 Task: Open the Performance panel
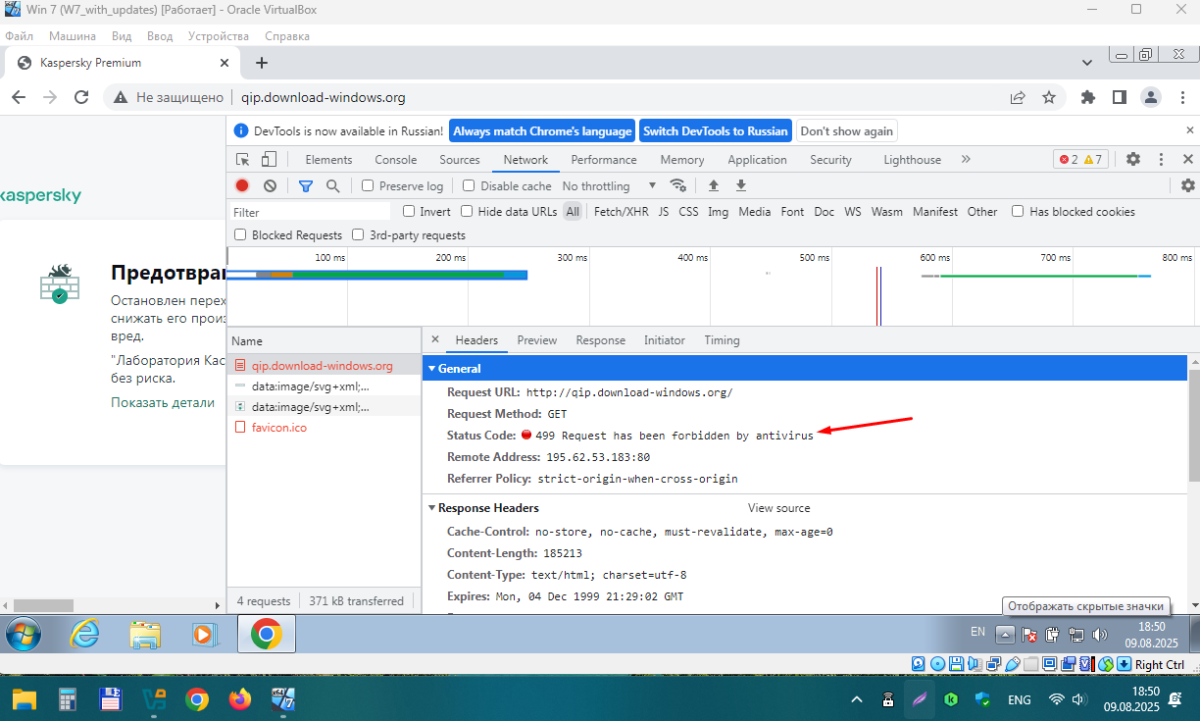click(604, 160)
